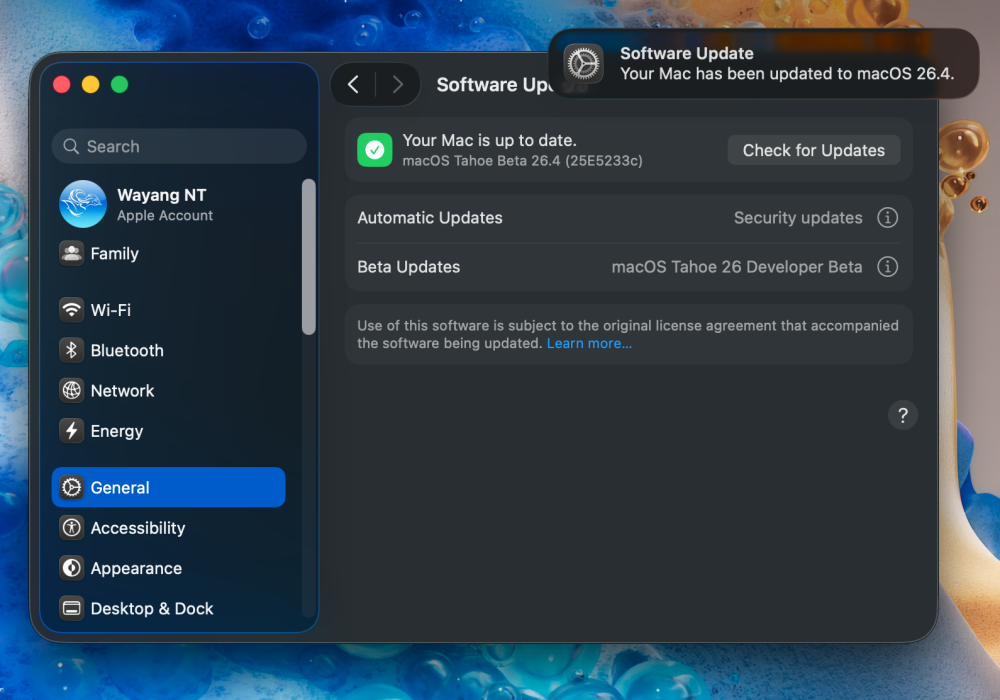Select Energy label in sidebar

[117, 432]
